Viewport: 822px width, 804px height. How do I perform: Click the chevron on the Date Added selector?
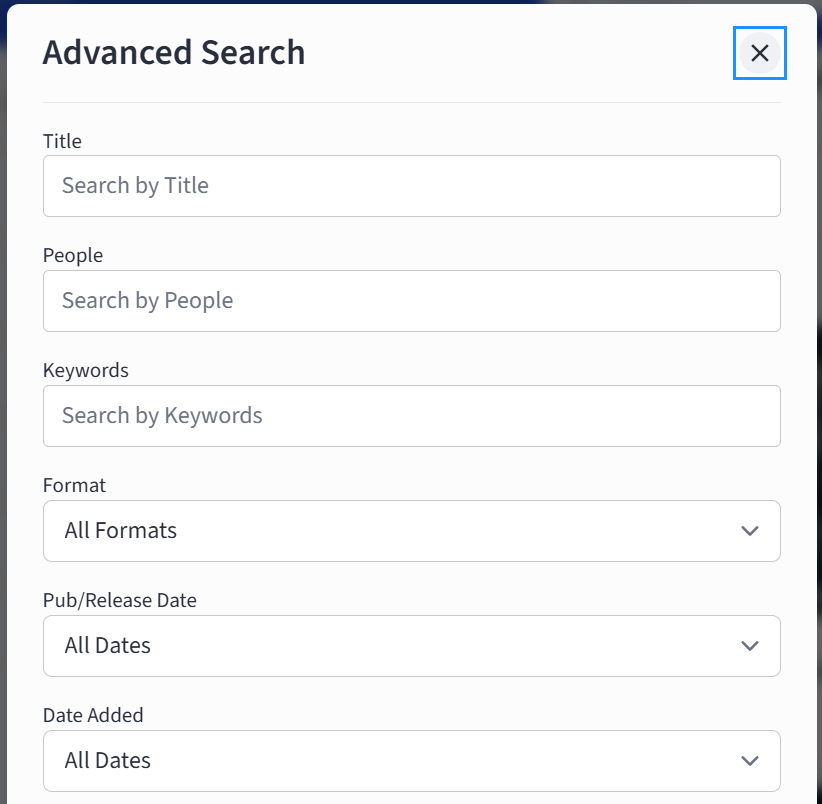click(x=749, y=761)
